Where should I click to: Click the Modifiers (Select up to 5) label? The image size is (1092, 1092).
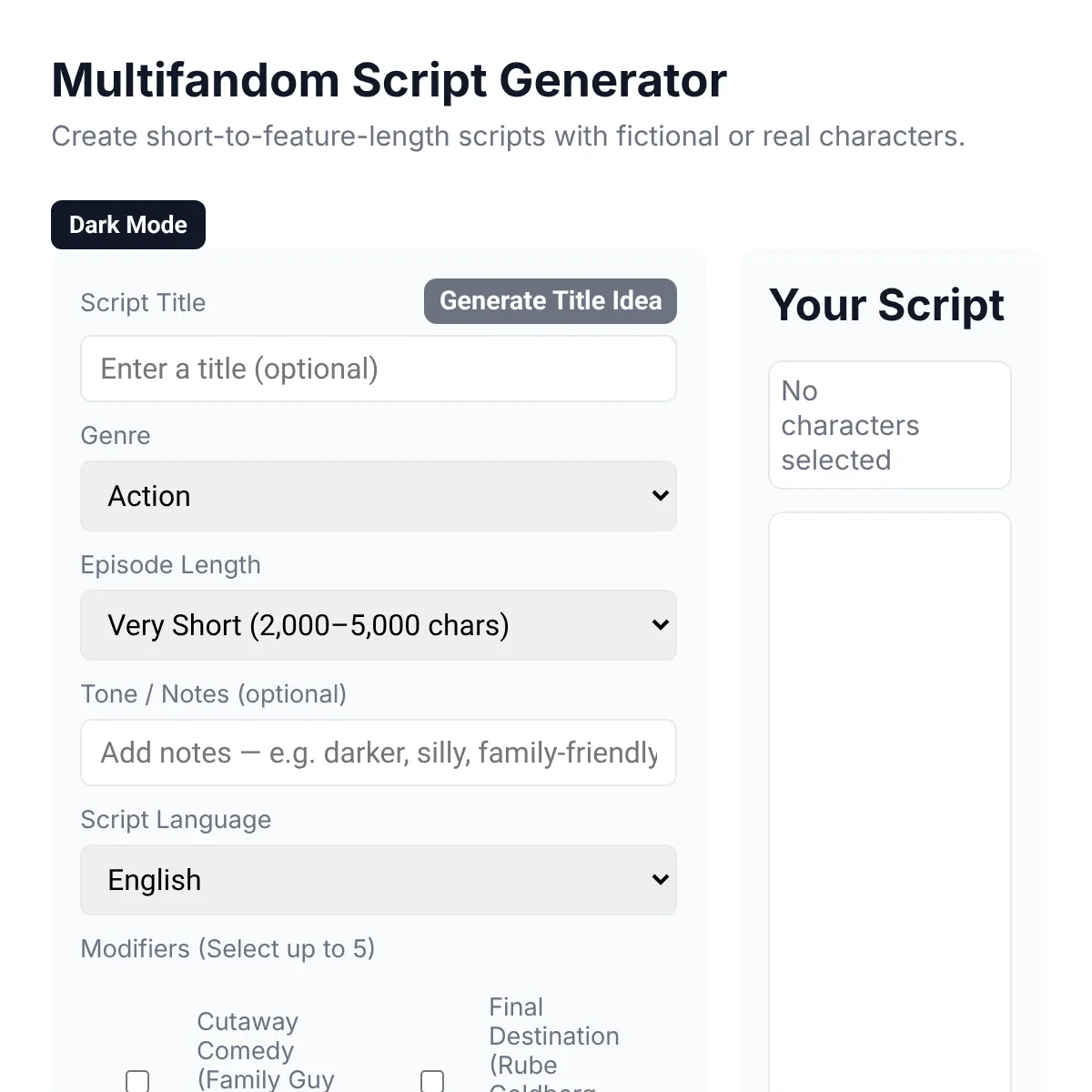(x=227, y=949)
